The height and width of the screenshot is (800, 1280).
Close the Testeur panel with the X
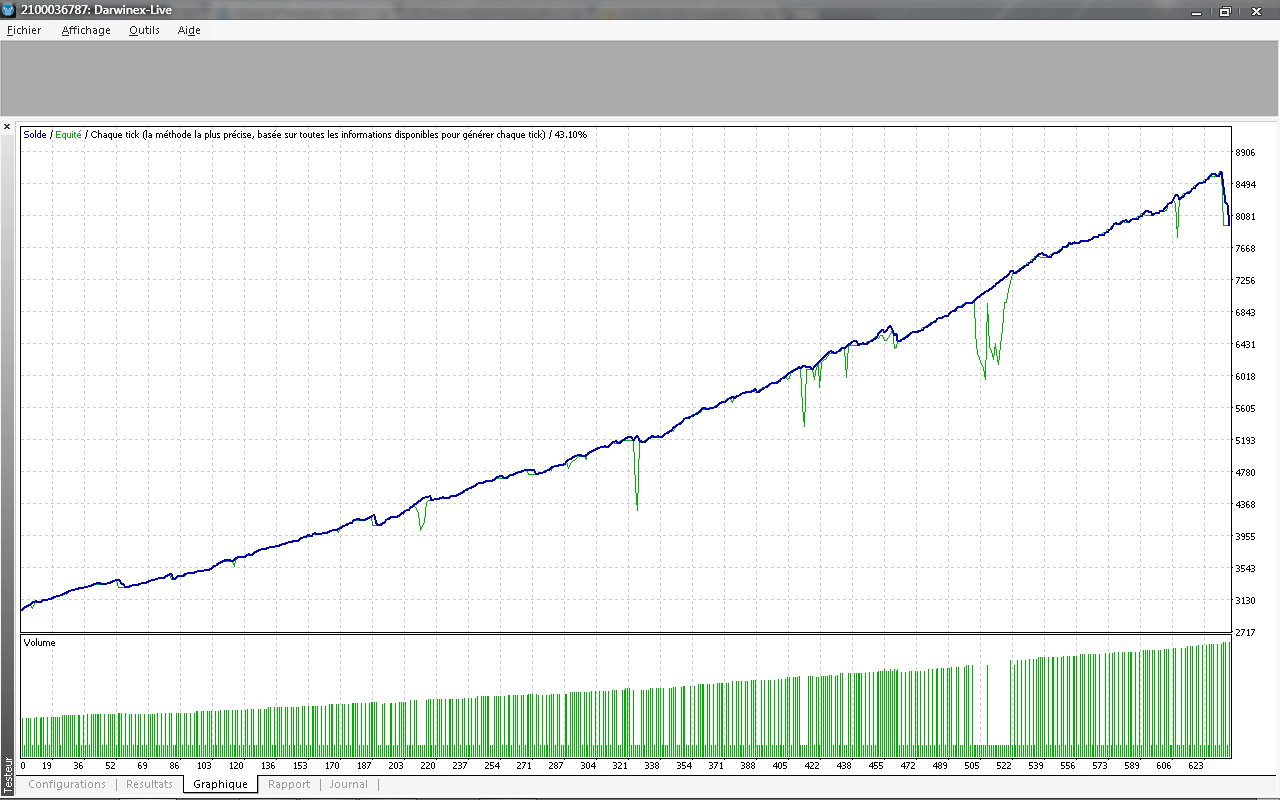[7, 127]
